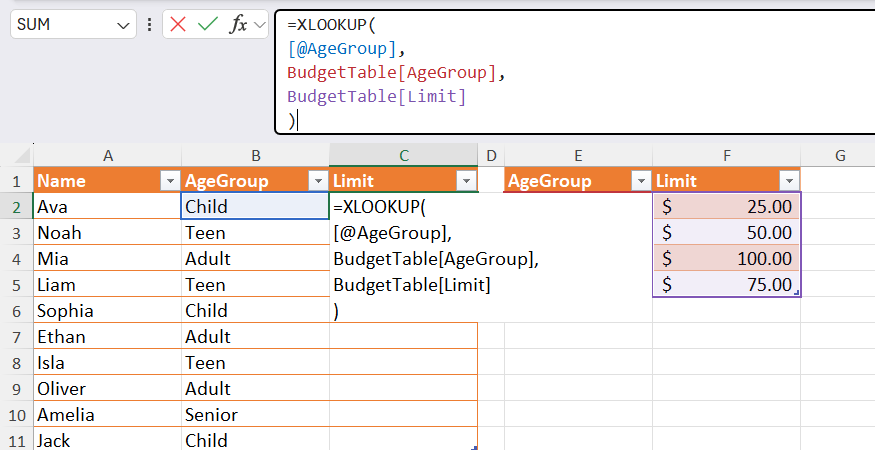This screenshot has width=875, height=450.
Task: Select column A header
Action: [108, 156]
